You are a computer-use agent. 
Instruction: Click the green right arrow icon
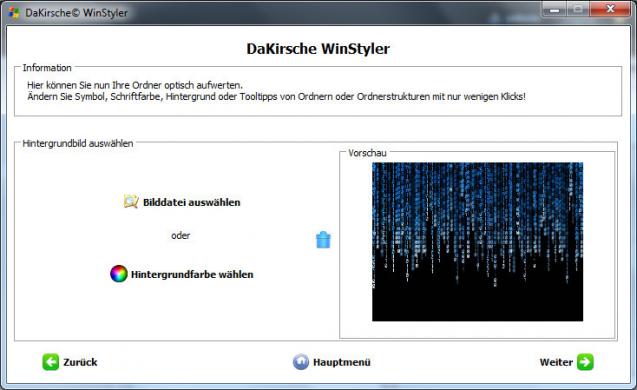585,362
